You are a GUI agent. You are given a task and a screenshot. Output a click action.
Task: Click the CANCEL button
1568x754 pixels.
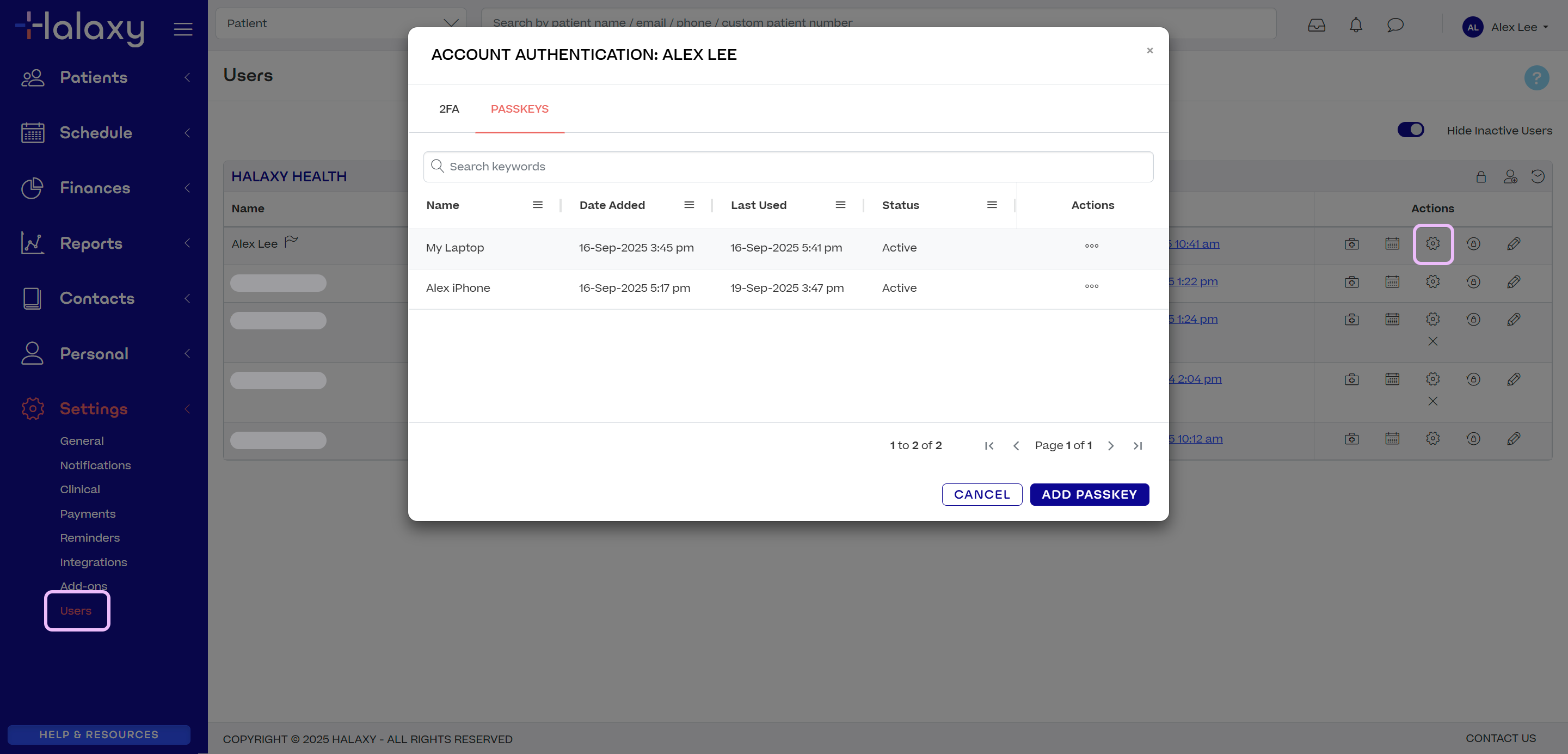coord(981,494)
